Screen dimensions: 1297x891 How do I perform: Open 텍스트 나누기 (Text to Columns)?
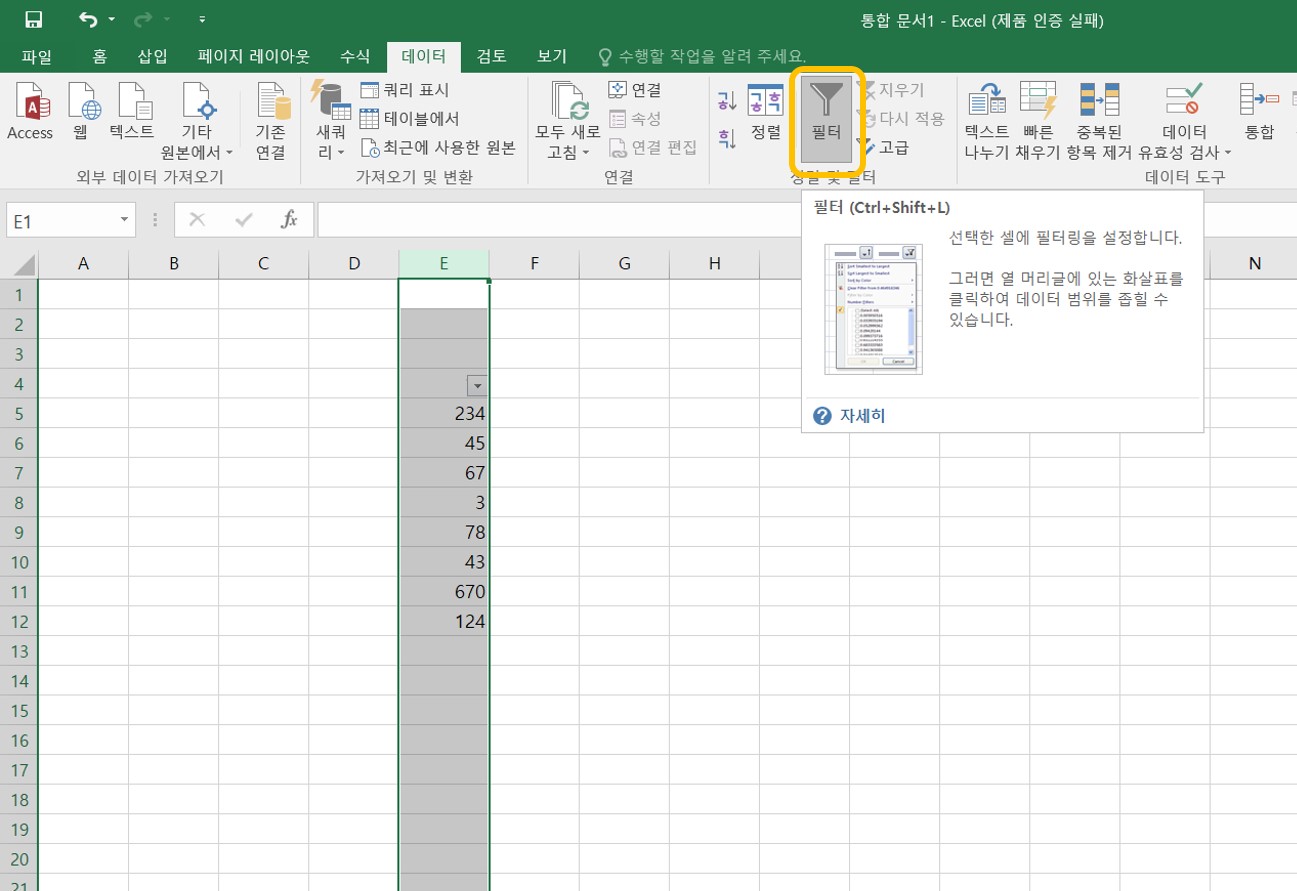(988, 118)
